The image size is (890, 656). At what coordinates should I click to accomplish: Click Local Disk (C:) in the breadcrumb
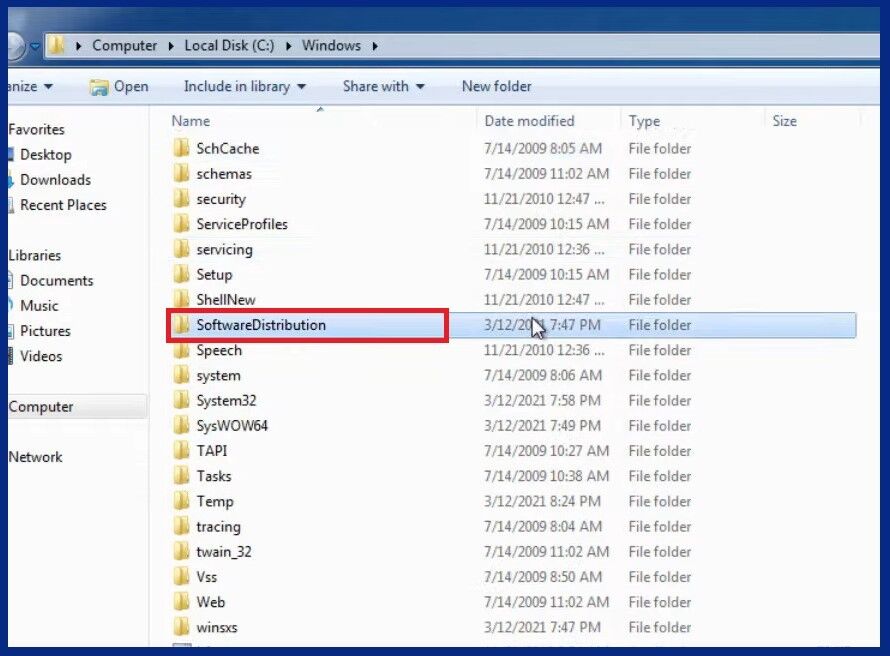point(228,45)
